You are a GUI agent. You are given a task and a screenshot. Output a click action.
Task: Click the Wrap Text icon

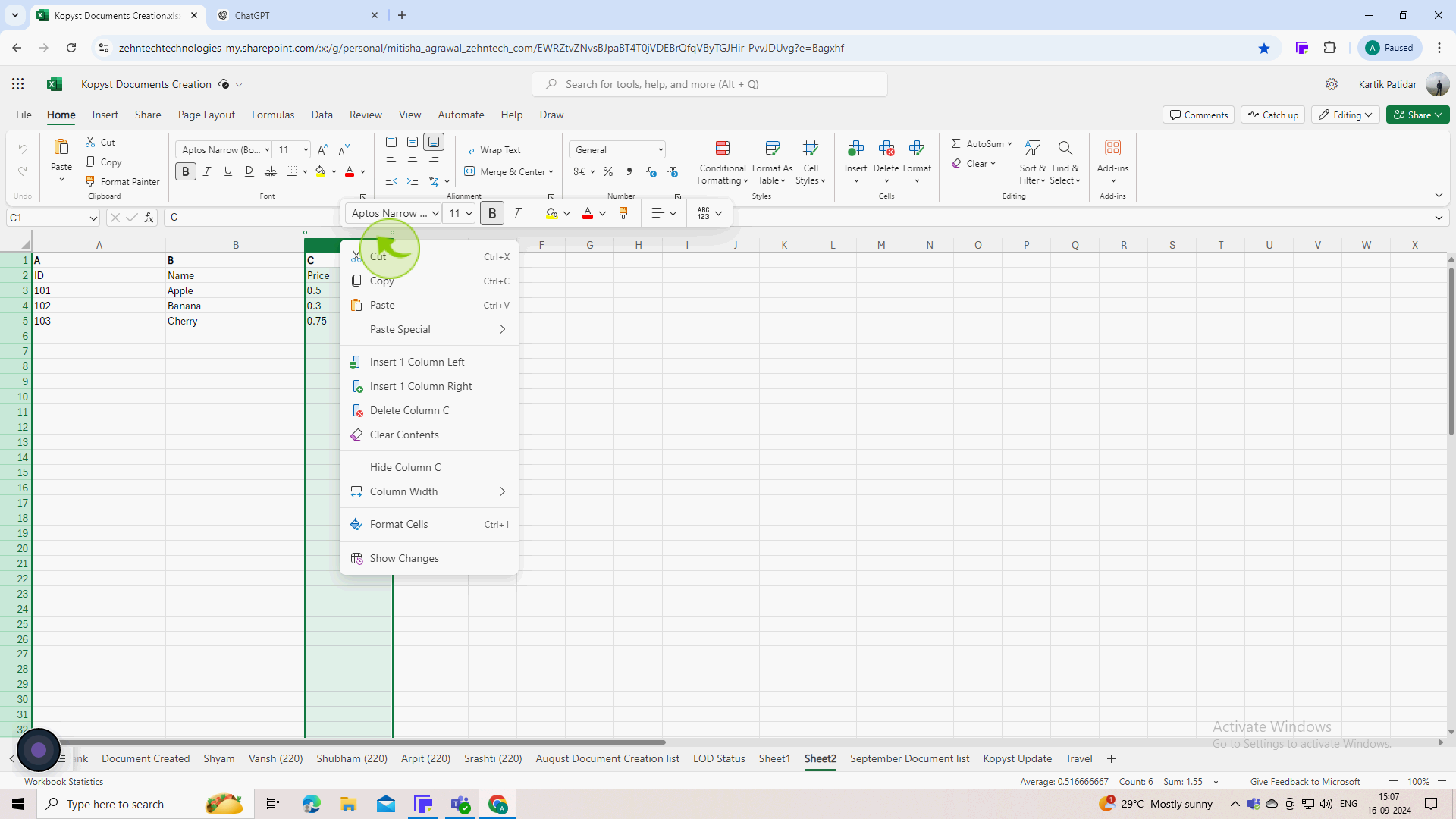click(x=469, y=149)
